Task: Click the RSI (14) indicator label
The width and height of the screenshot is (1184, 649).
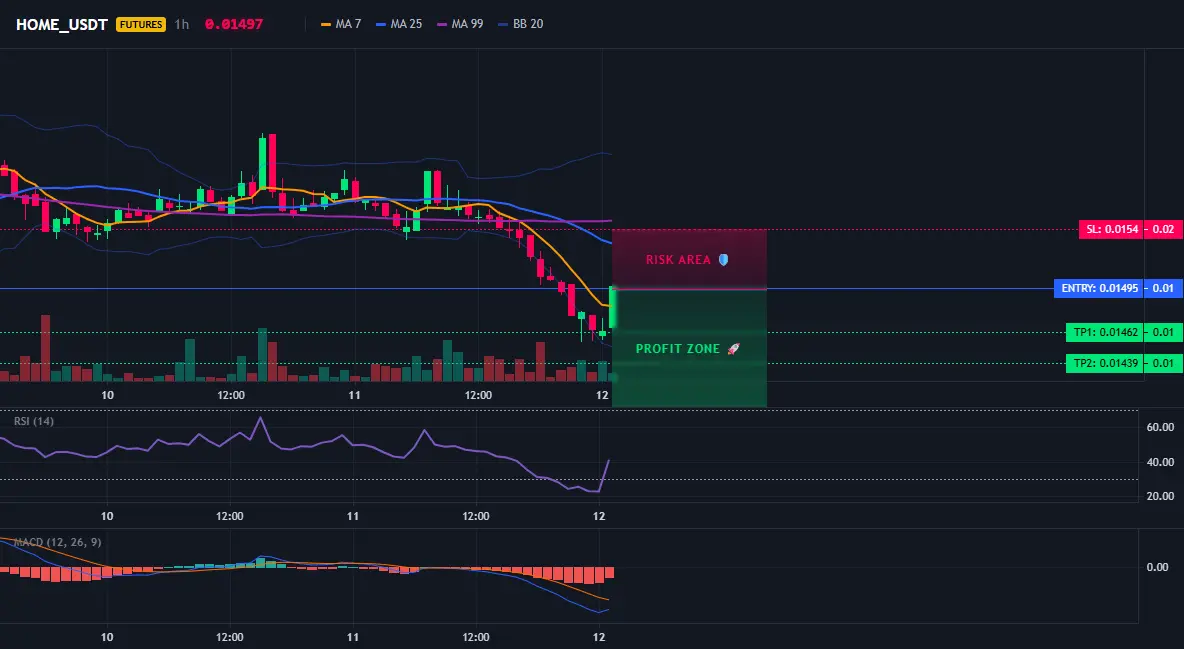Action: (x=34, y=421)
